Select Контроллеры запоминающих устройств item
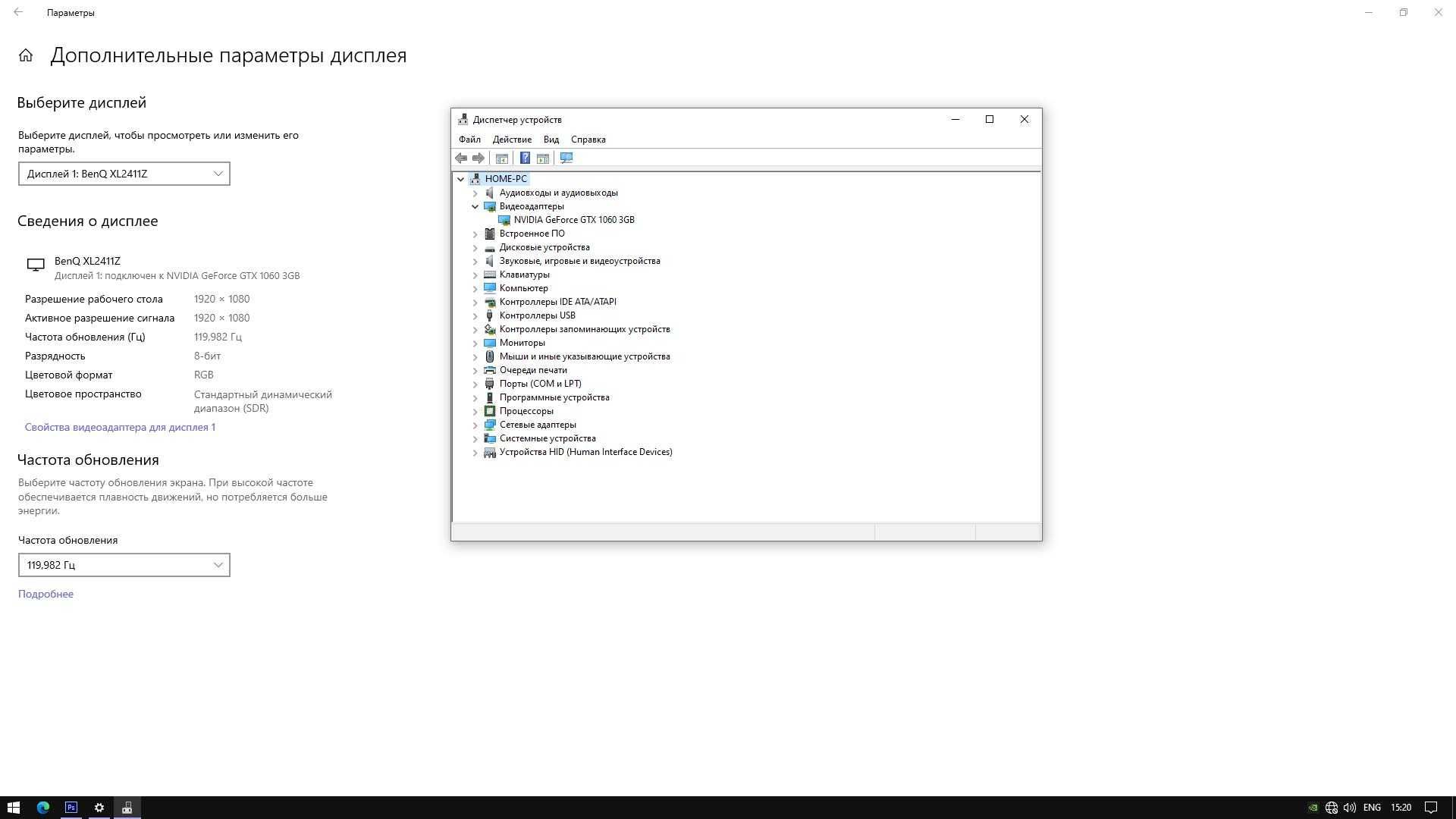Viewport: 1456px width, 819px height. [x=585, y=329]
